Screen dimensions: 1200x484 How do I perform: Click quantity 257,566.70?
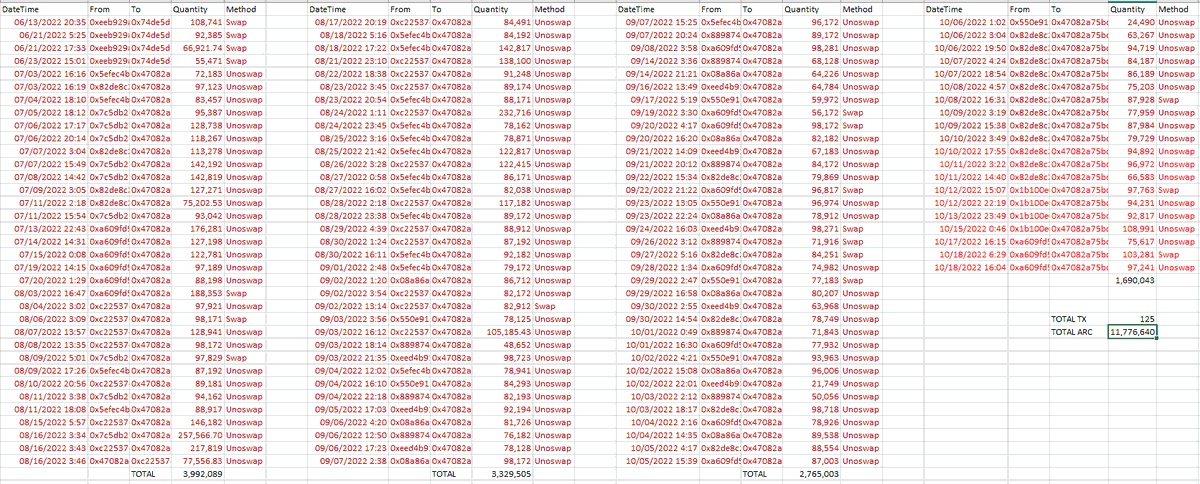coord(199,436)
